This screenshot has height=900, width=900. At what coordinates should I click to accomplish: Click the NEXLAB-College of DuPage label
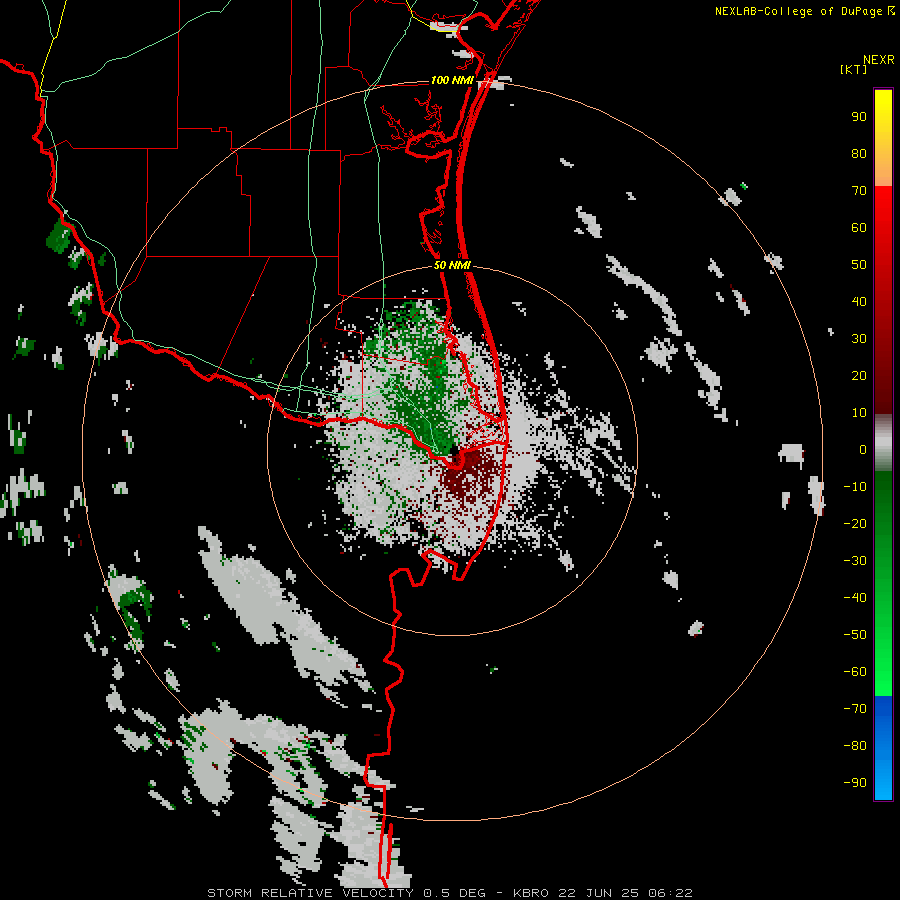(799, 11)
